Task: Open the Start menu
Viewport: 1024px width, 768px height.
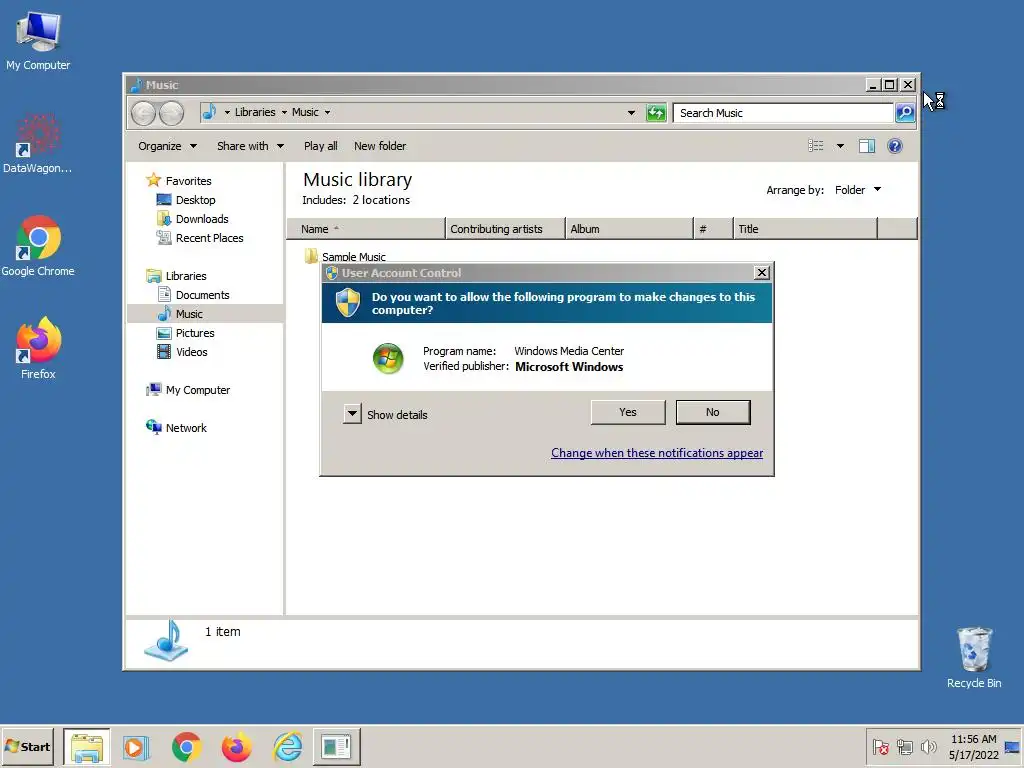Action: click(x=27, y=746)
